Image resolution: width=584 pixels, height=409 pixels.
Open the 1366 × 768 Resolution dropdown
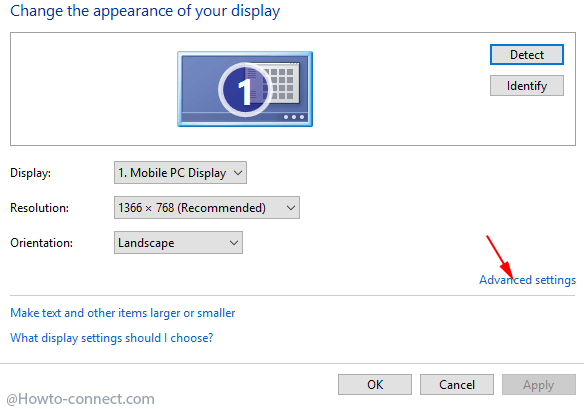pyautogui.click(x=207, y=207)
